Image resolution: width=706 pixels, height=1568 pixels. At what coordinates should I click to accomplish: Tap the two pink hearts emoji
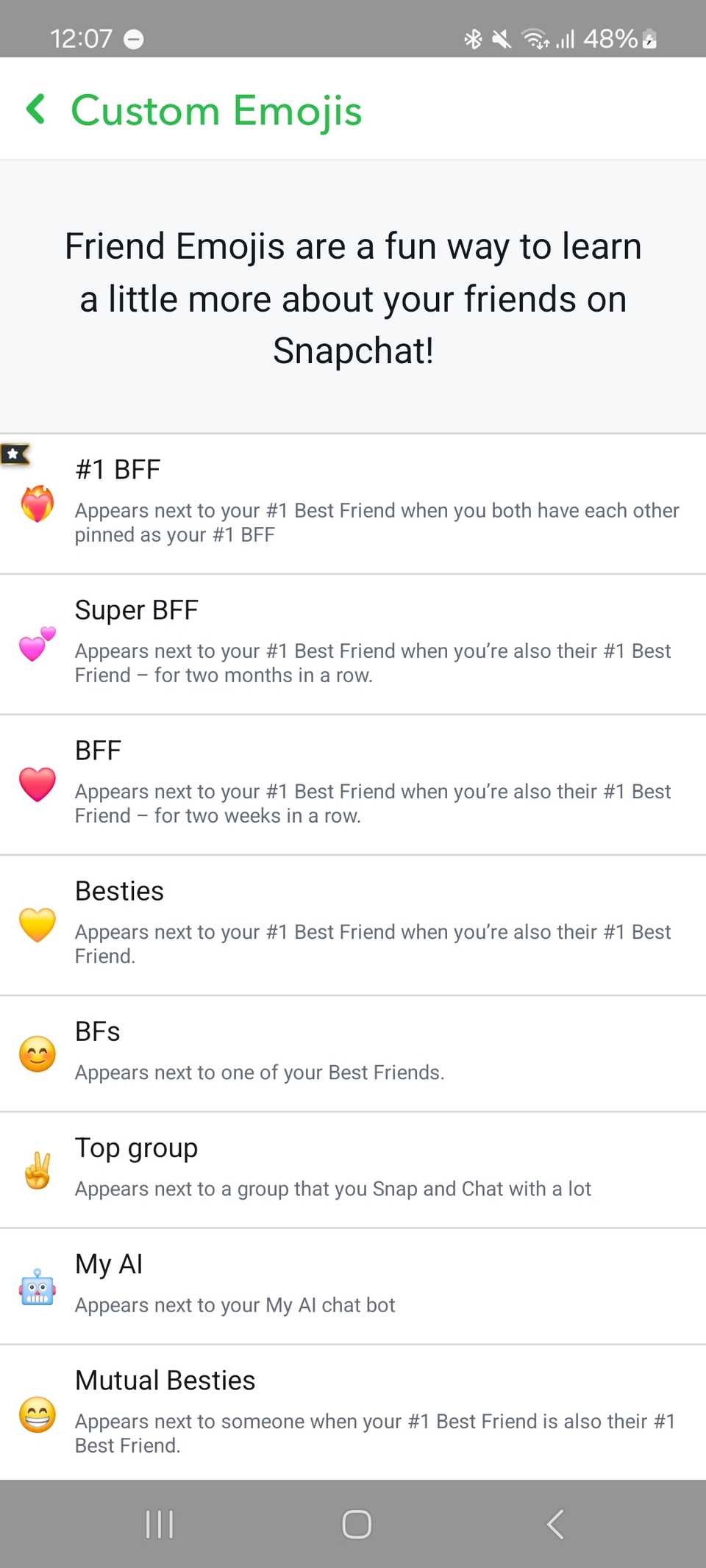pos(38,644)
